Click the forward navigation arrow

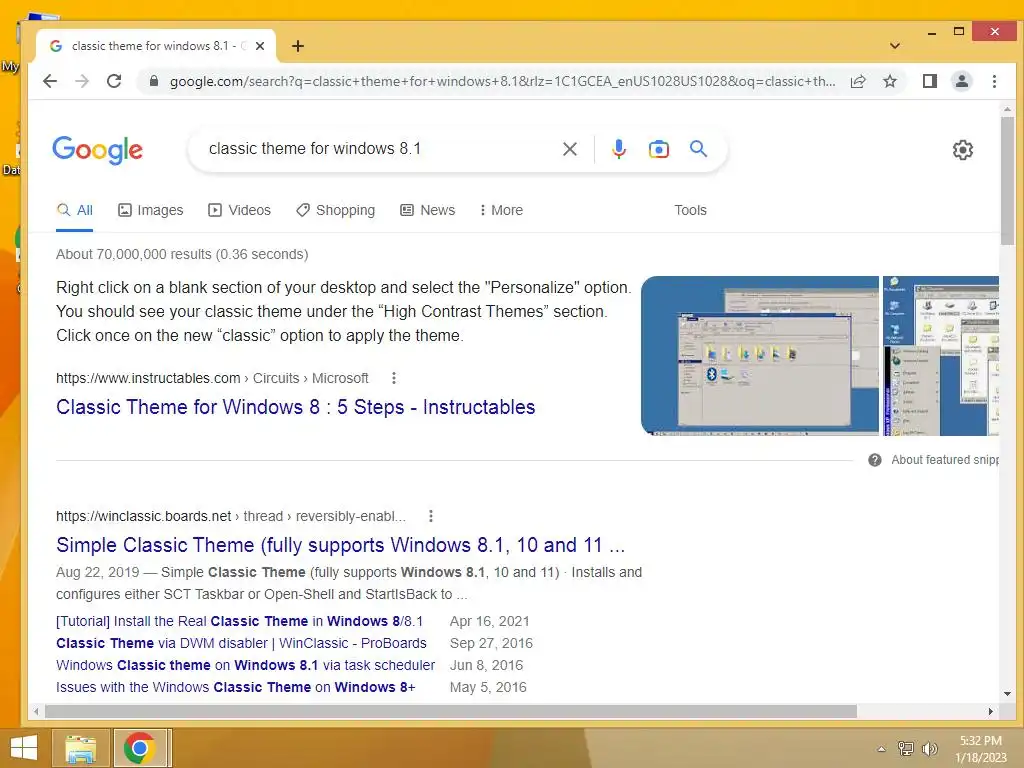pos(82,81)
